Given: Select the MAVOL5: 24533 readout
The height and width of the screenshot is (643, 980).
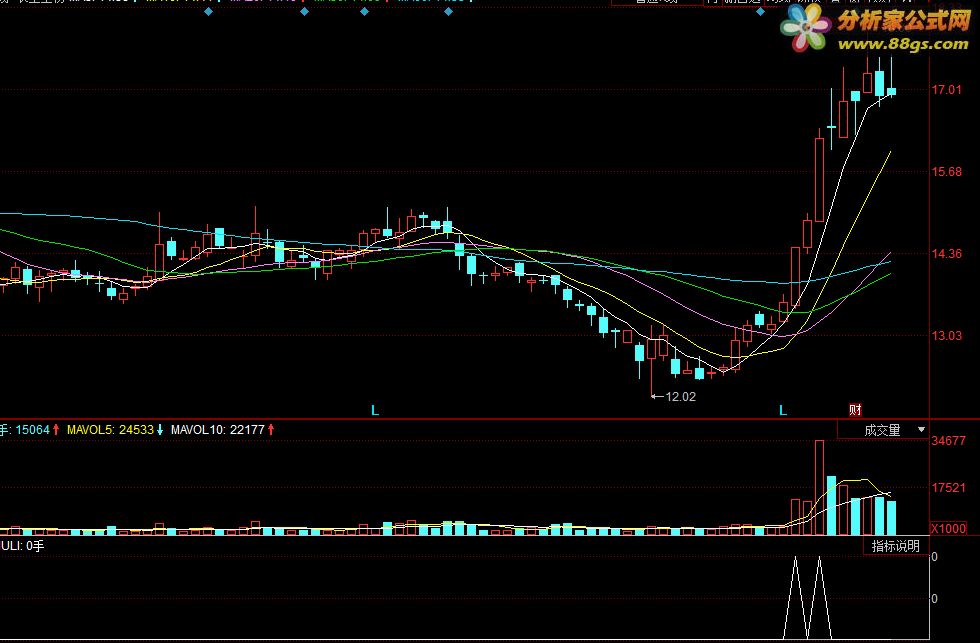Looking at the screenshot, I should point(110,430).
